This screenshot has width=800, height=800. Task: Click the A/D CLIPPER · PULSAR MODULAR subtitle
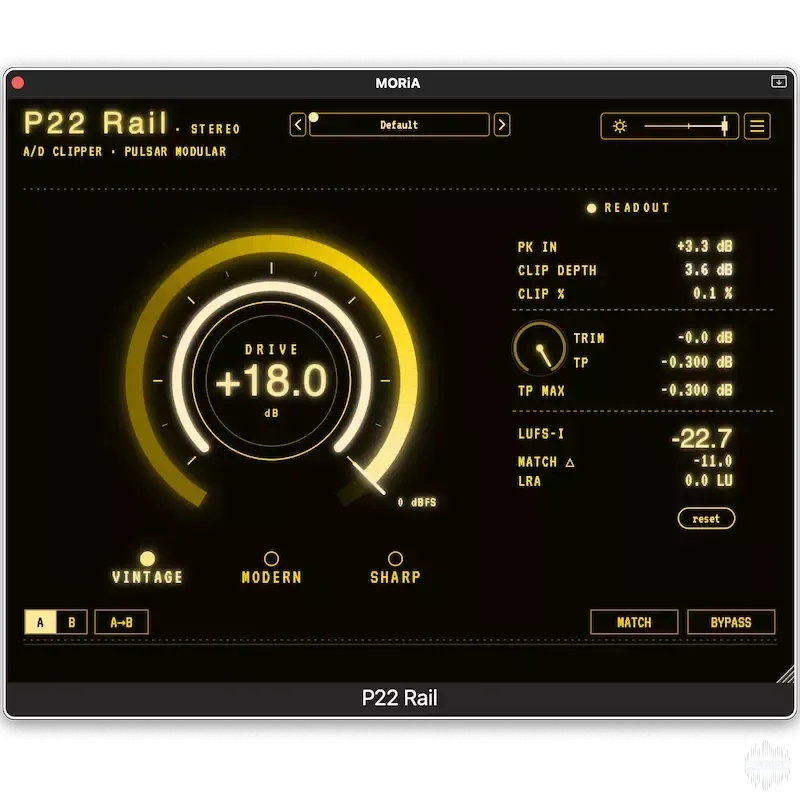tap(125, 152)
